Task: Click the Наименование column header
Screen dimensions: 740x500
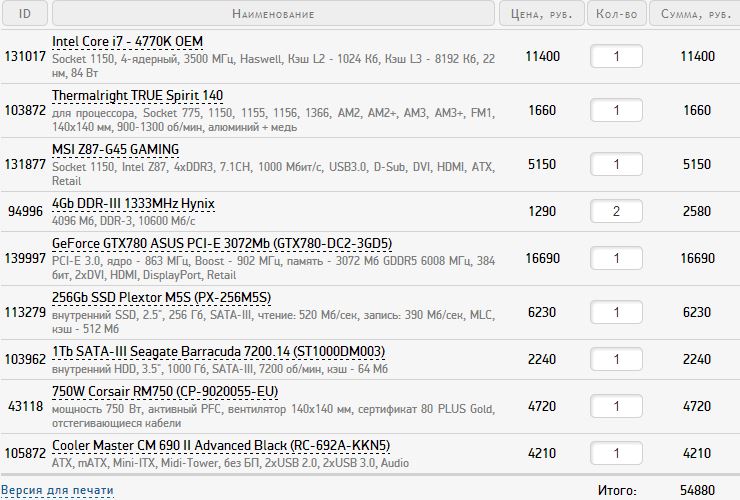Action: [273, 13]
